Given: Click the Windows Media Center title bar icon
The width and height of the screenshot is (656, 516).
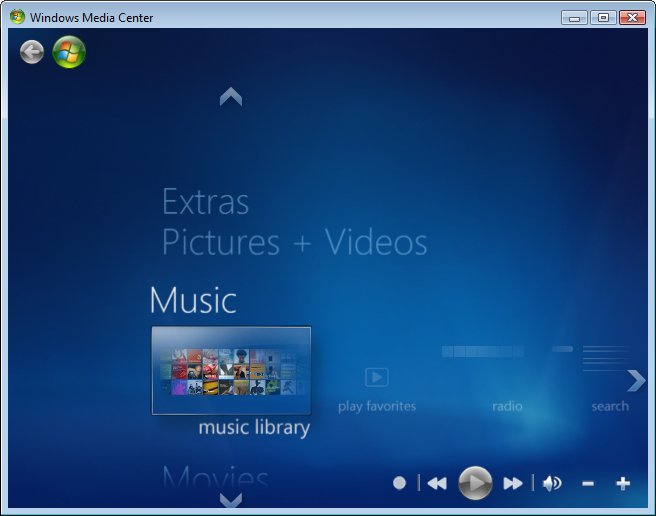Looking at the screenshot, I should click(17, 17).
